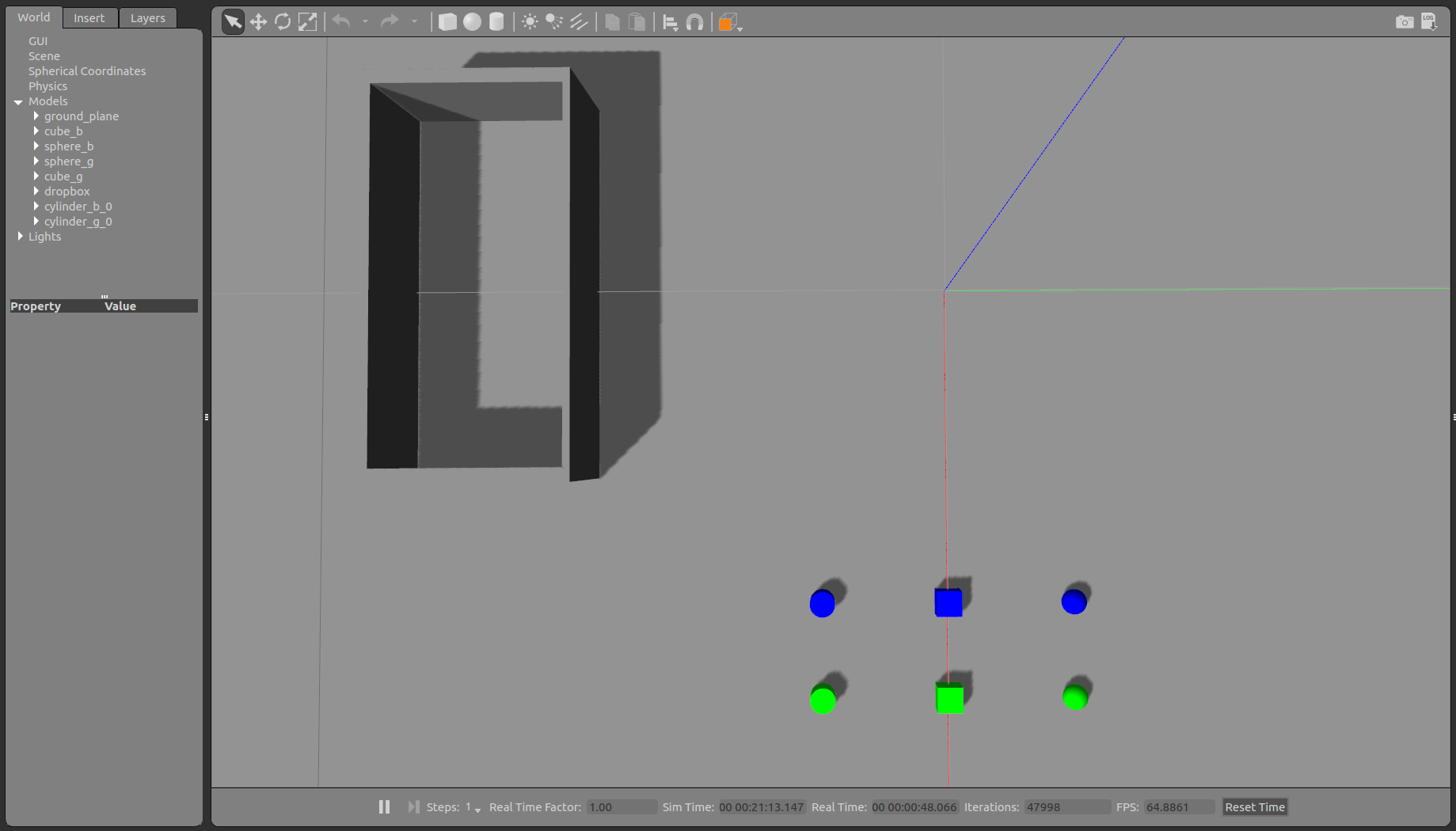Switch to the Layers tab
This screenshot has width=1456, height=831.
pyautogui.click(x=148, y=18)
